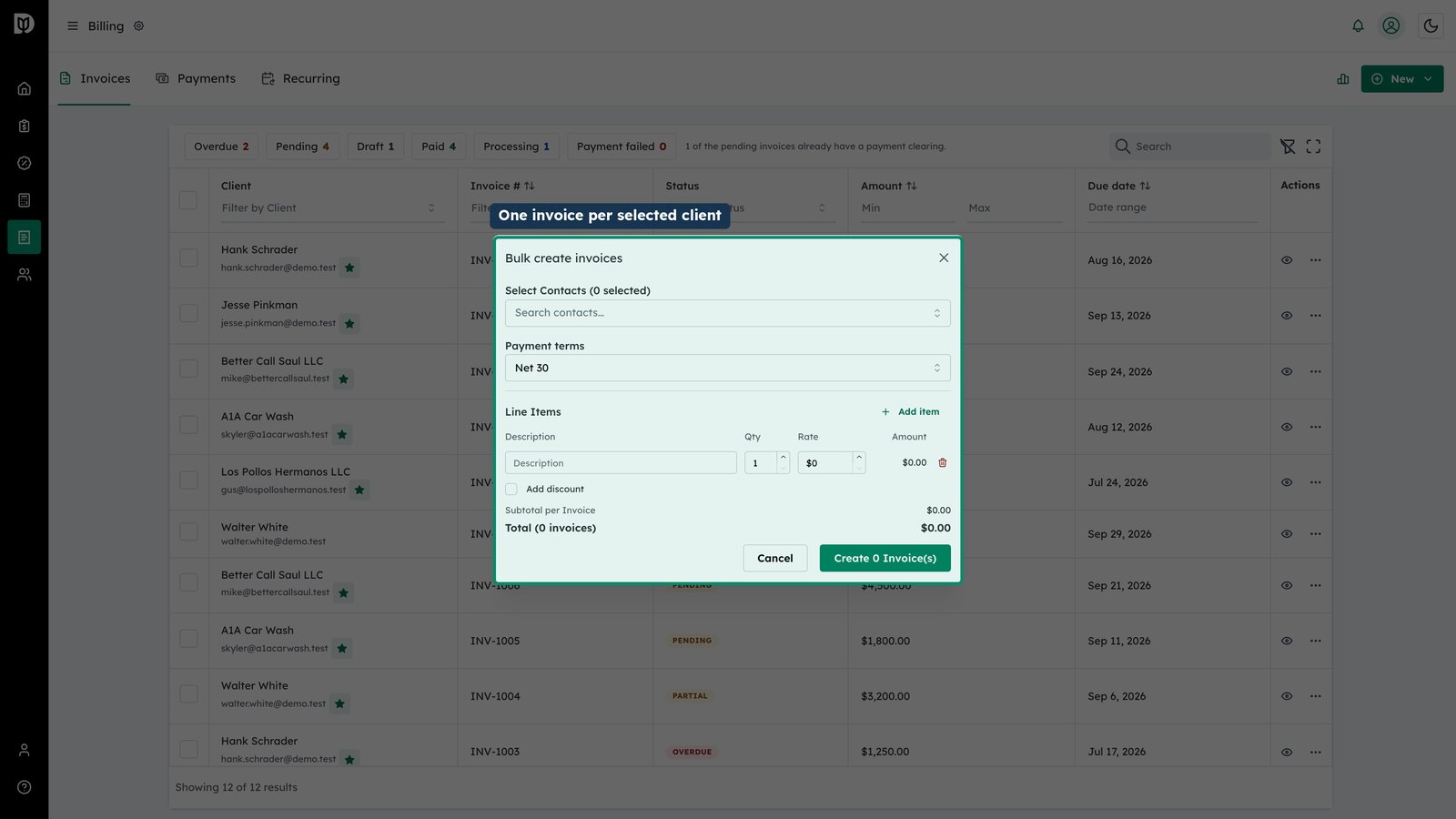Switch to the Invoices tab
Image resolution: width=1456 pixels, height=819 pixels.
tap(95, 78)
